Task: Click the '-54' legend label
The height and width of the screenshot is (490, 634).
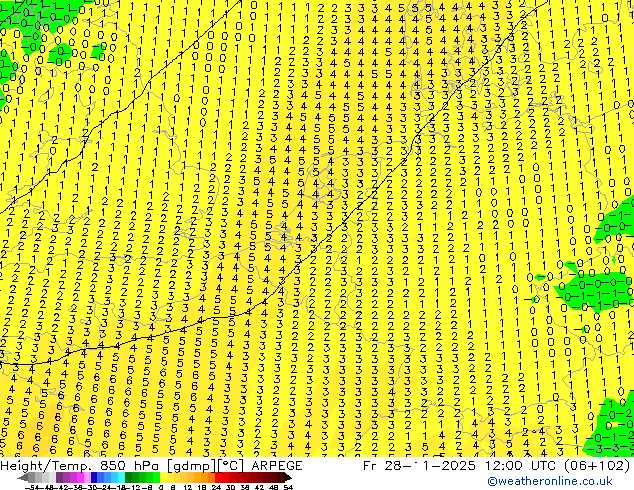Action: click(x=32, y=488)
